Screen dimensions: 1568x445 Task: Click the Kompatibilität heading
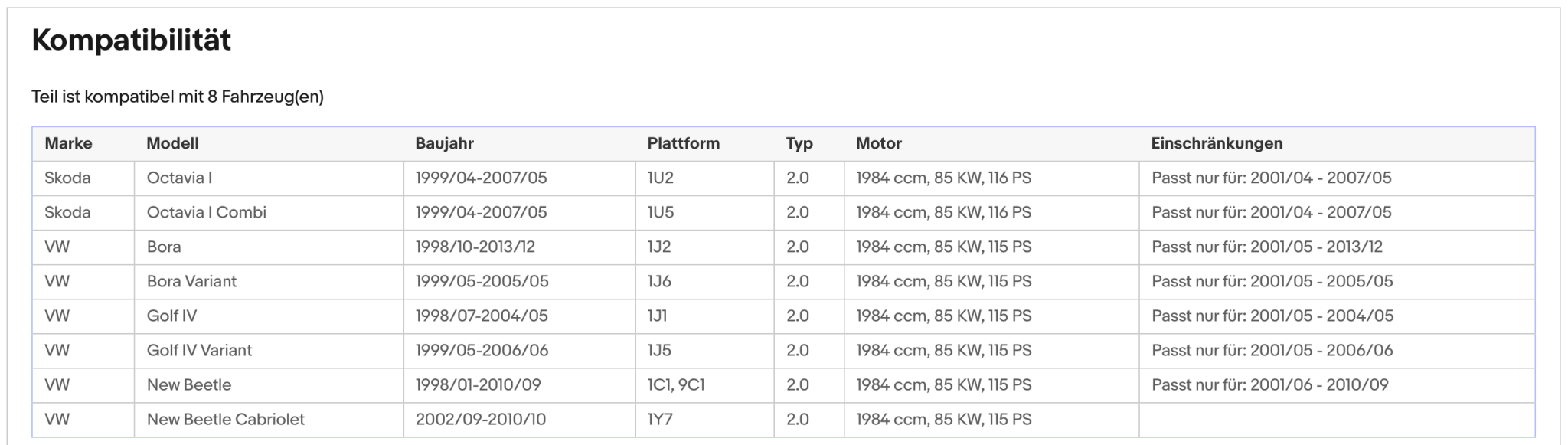(x=131, y=40)
